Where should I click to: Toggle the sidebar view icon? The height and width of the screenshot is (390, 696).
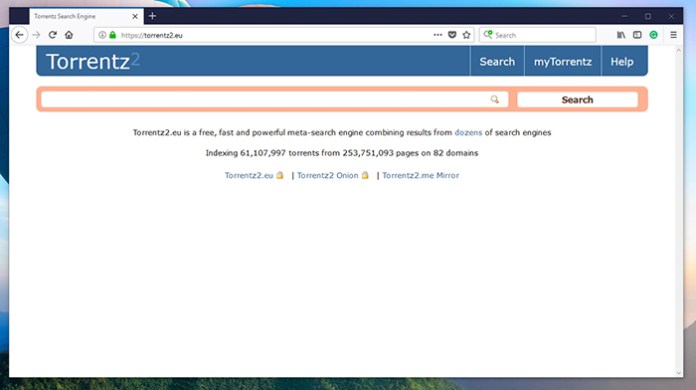637,35
